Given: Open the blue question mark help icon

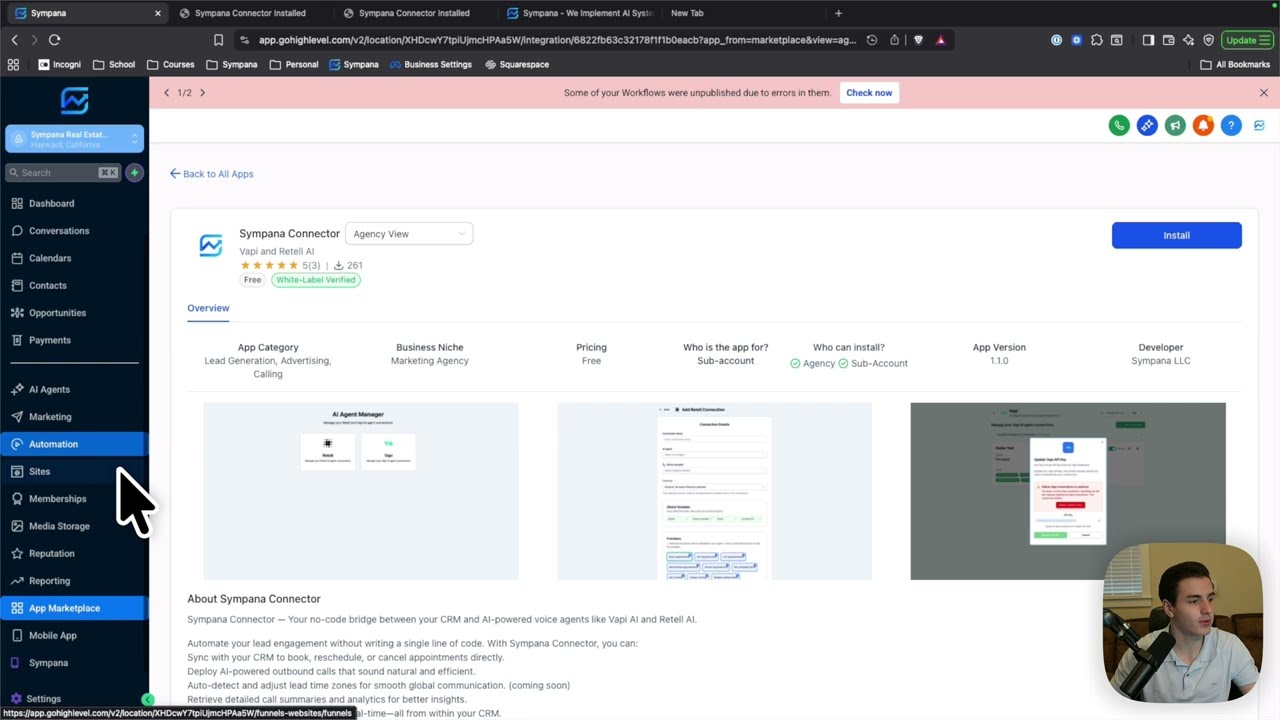Looking at the screenshot, I should click(x=1231, y=125).
